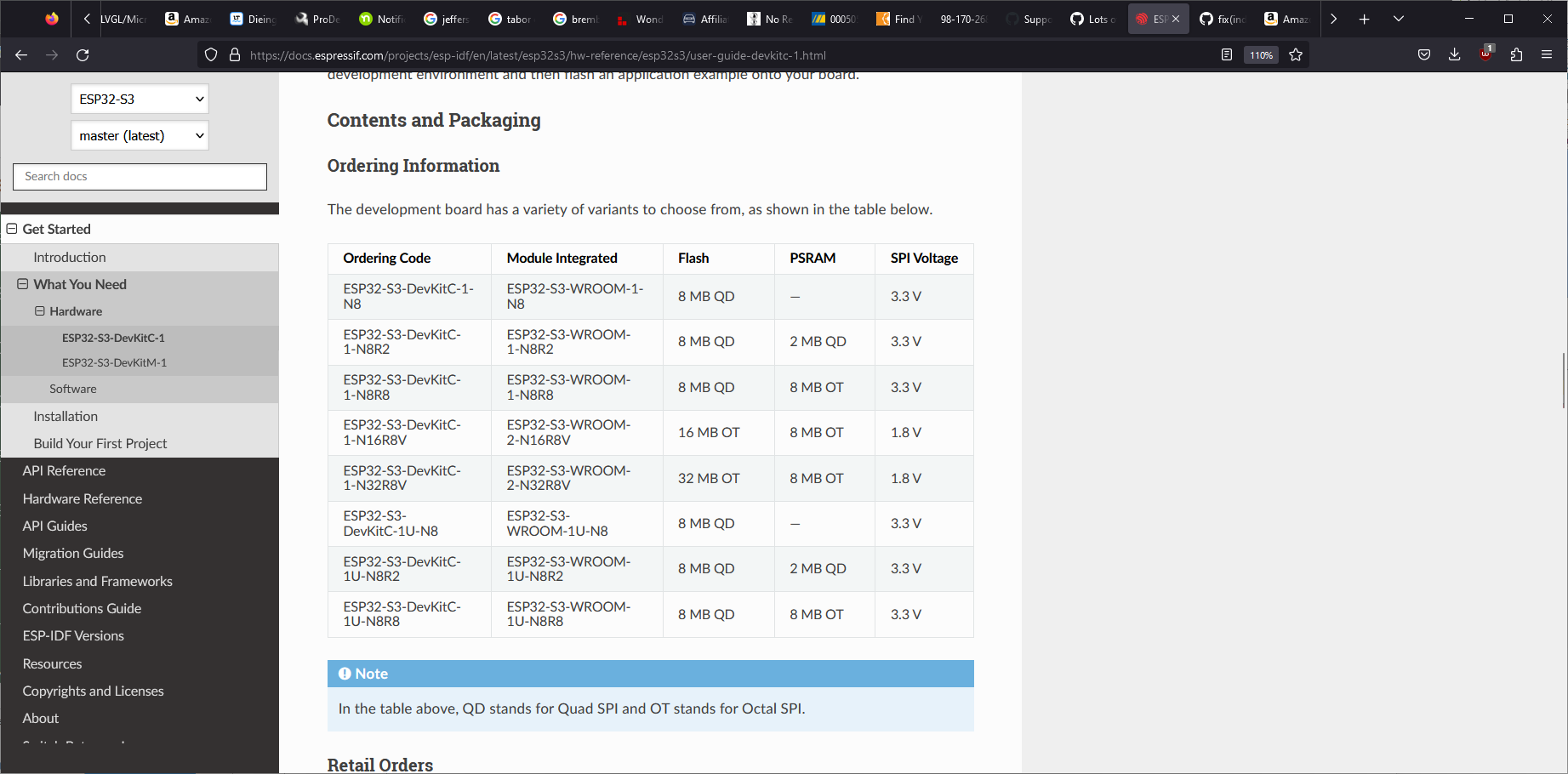Switch to the Supp GitHub tab
Viewport: 1568px width, 774px height.
coord(1029,19)
